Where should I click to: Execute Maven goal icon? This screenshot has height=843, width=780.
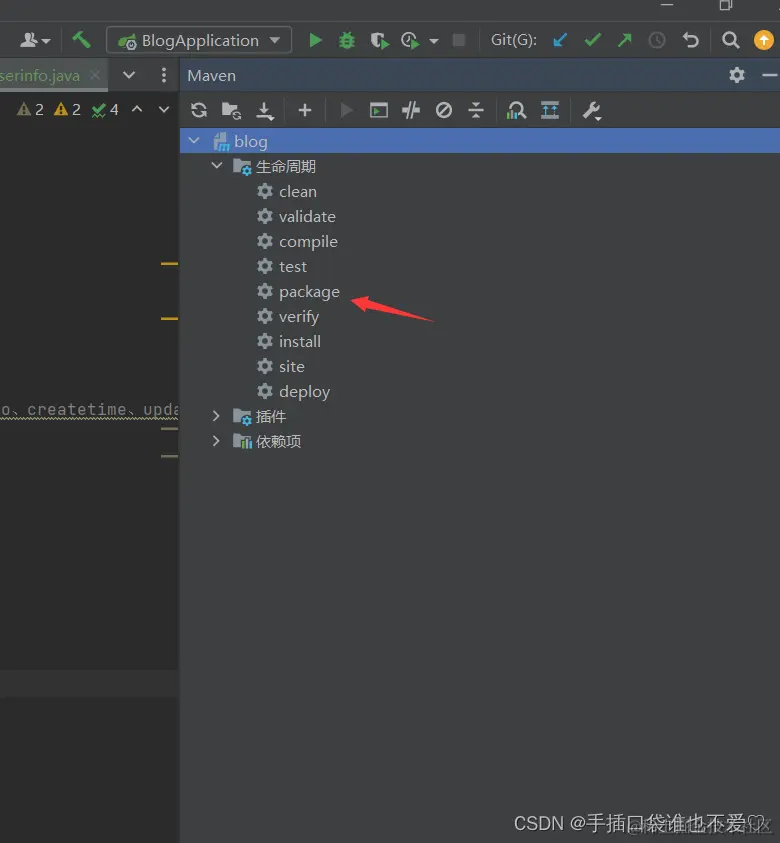[379, 110]
